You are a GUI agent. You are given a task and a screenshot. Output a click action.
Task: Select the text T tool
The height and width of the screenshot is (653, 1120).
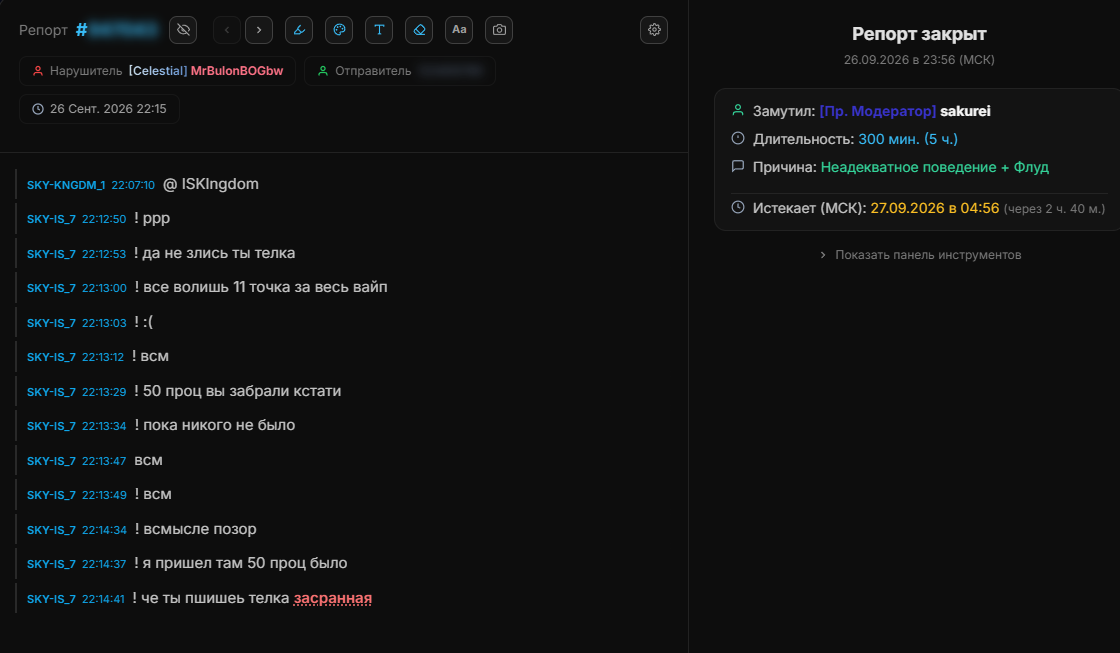379,30
